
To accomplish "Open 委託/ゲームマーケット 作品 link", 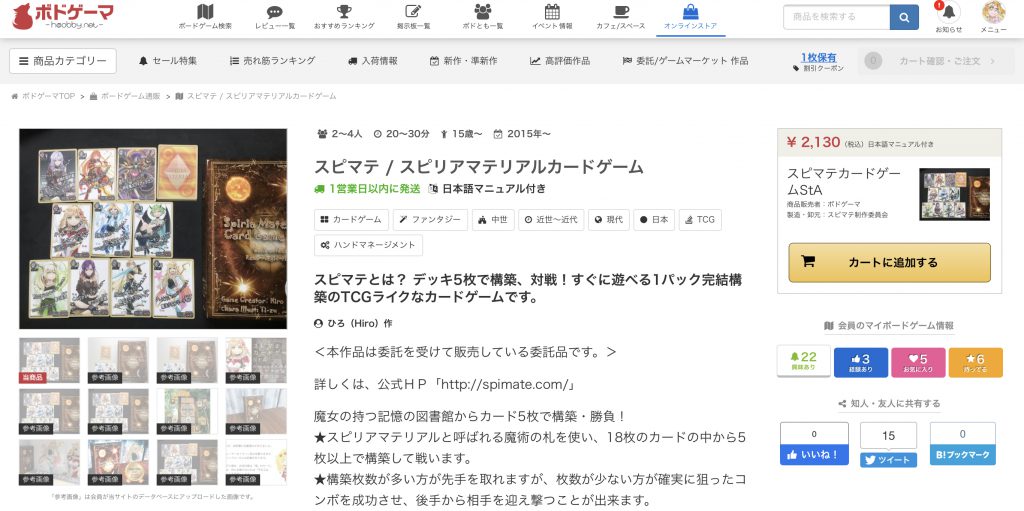I will pos(685,61).
